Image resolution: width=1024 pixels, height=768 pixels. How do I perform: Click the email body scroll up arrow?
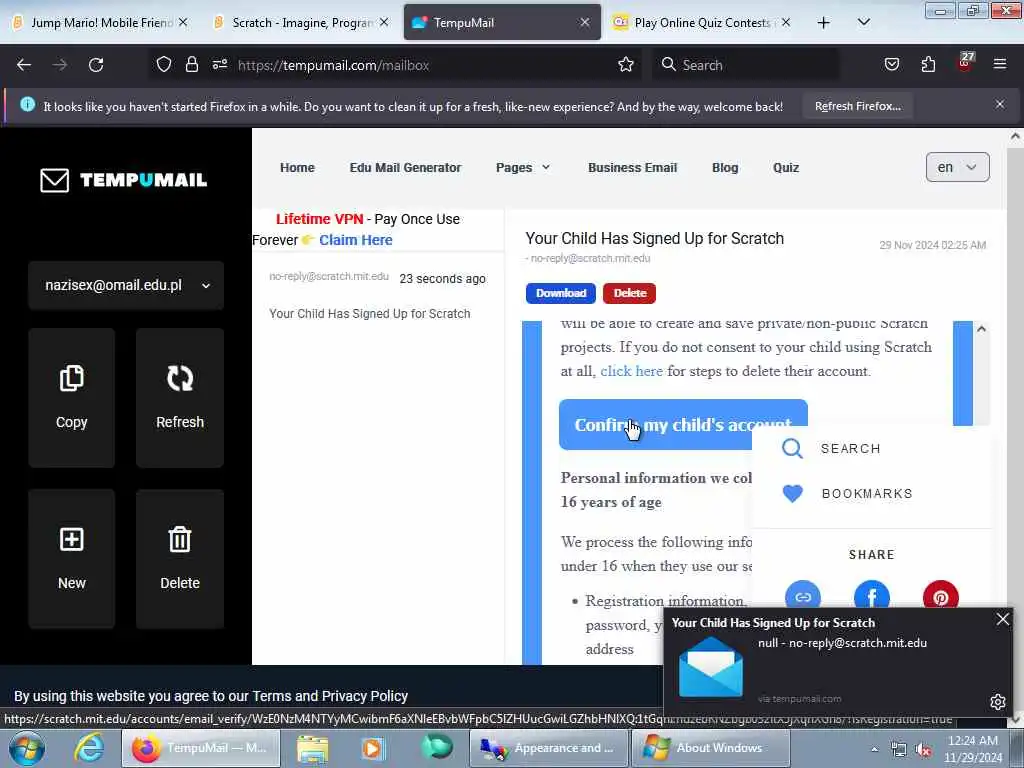[981, 329]
